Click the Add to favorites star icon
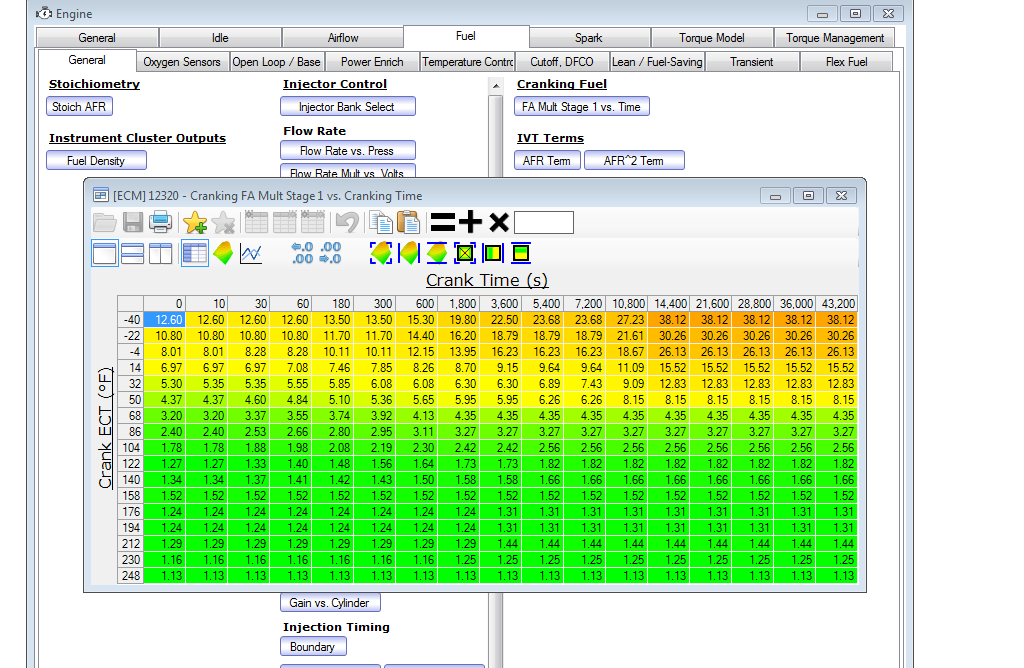 [x=194, y=222]
